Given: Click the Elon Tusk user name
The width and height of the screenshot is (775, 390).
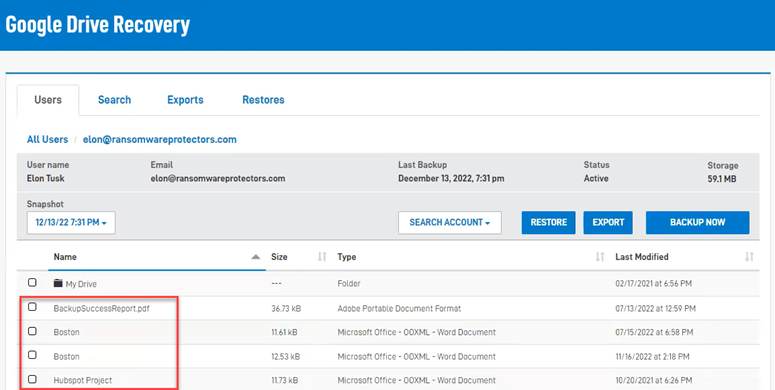Looking at the screenshot, I should coord(45,178).
